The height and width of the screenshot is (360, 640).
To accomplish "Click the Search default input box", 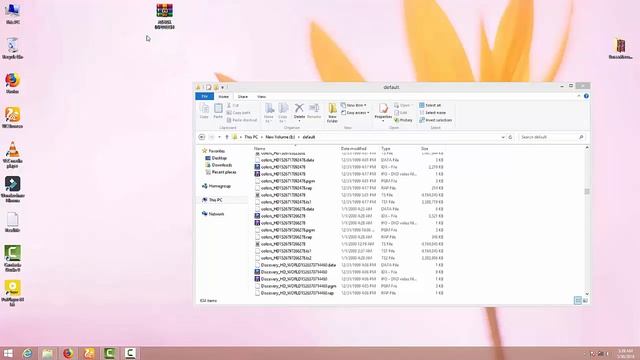I will [551, 137].
